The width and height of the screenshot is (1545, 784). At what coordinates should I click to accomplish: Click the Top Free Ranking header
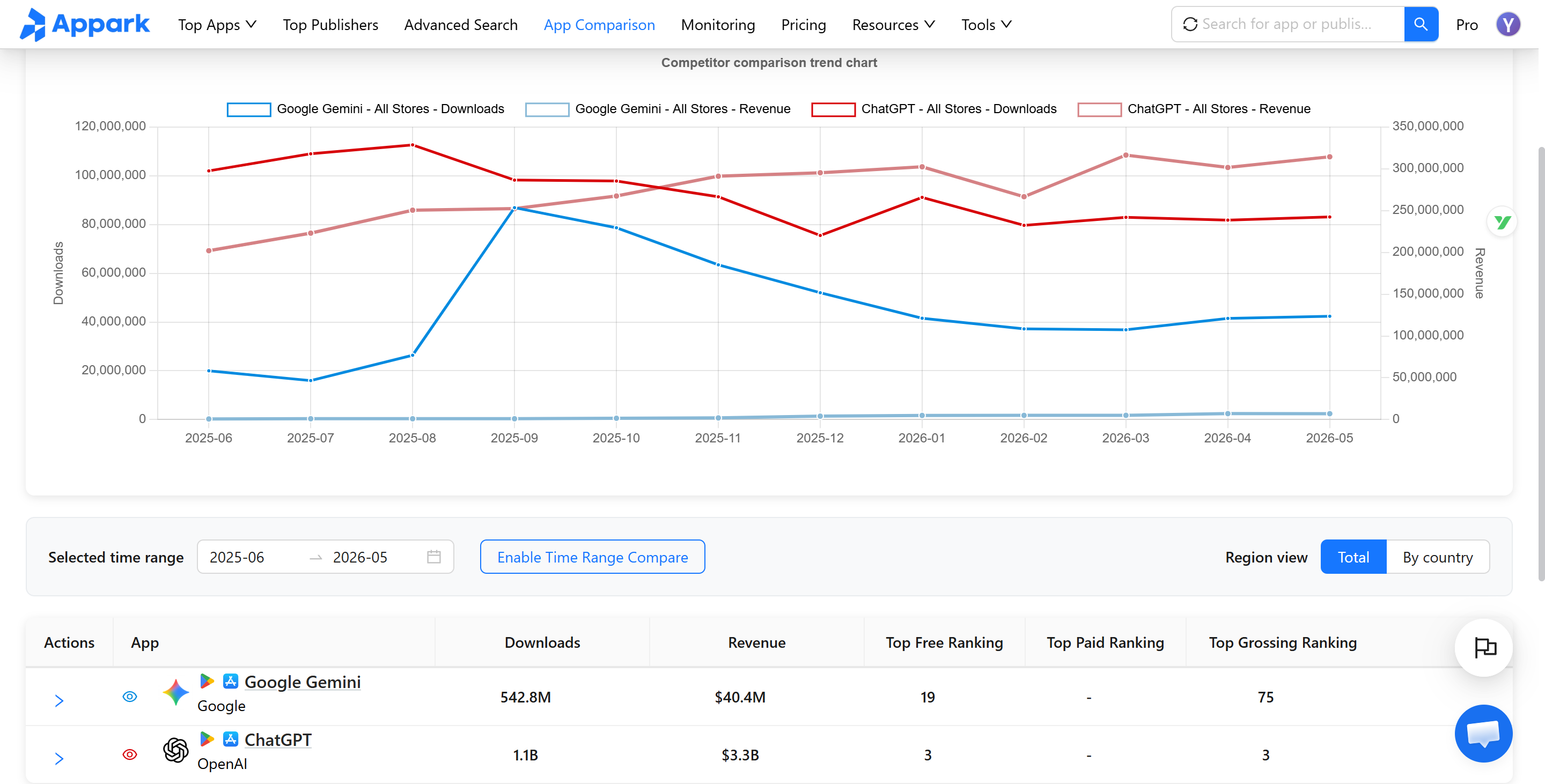point(944,642)
